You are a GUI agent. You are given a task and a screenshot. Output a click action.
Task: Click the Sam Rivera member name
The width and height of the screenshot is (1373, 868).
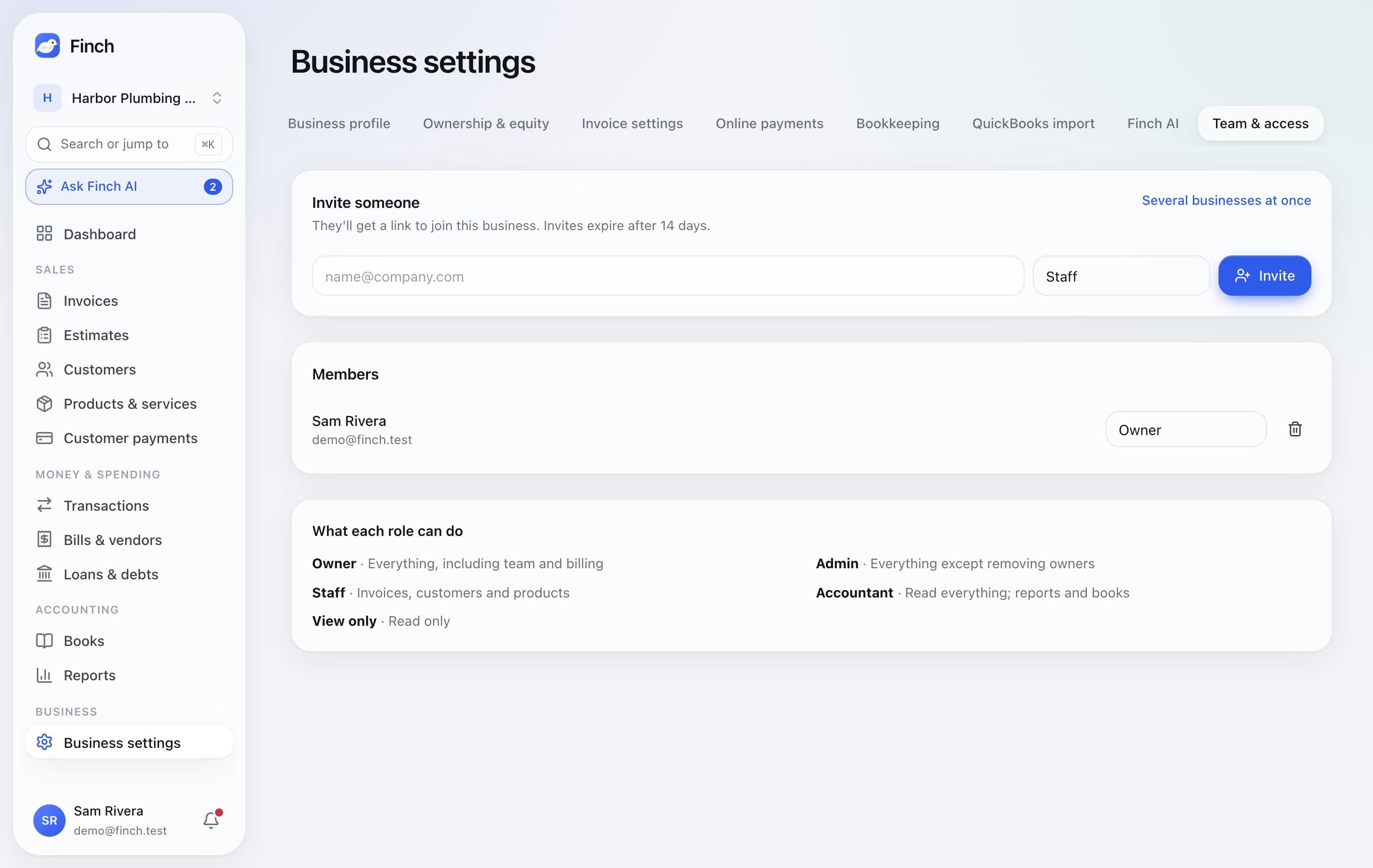pos(349,420)
